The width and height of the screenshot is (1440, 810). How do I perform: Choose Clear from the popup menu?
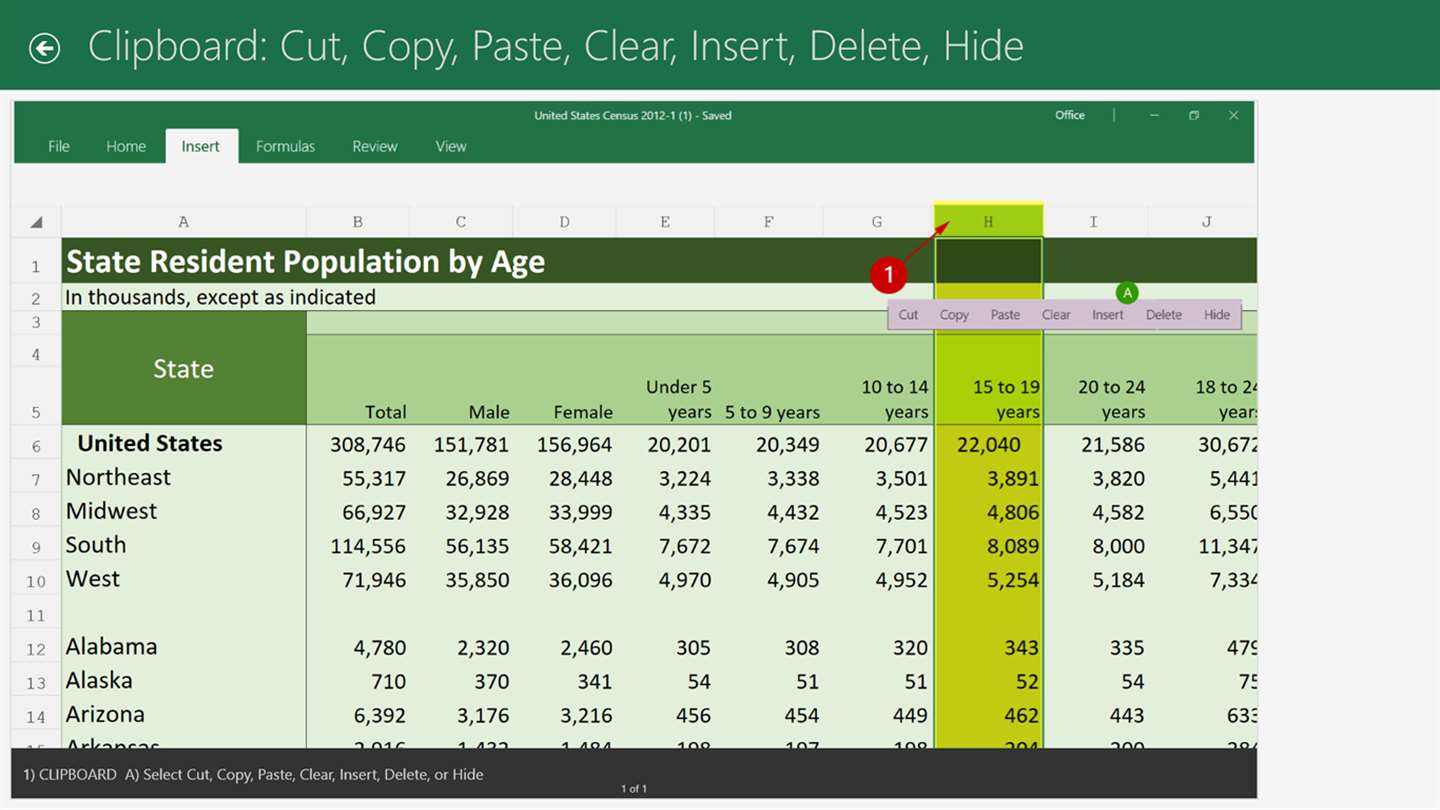point(1056,315)
